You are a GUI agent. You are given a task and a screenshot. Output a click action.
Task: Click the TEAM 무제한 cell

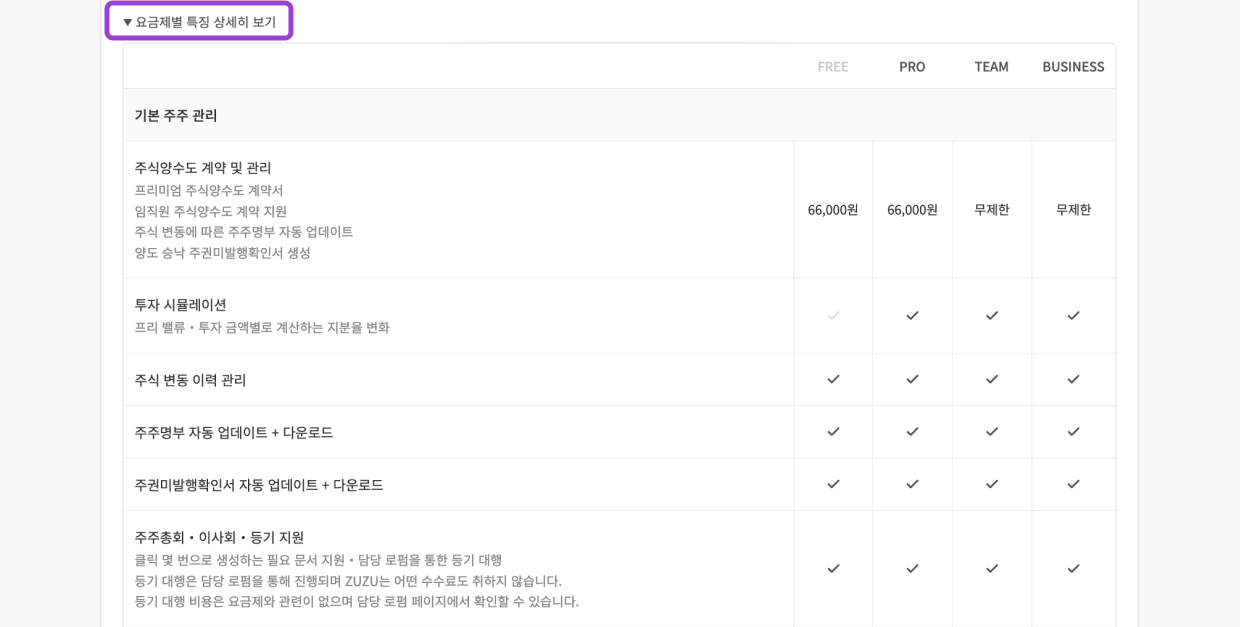click(992, 209)
